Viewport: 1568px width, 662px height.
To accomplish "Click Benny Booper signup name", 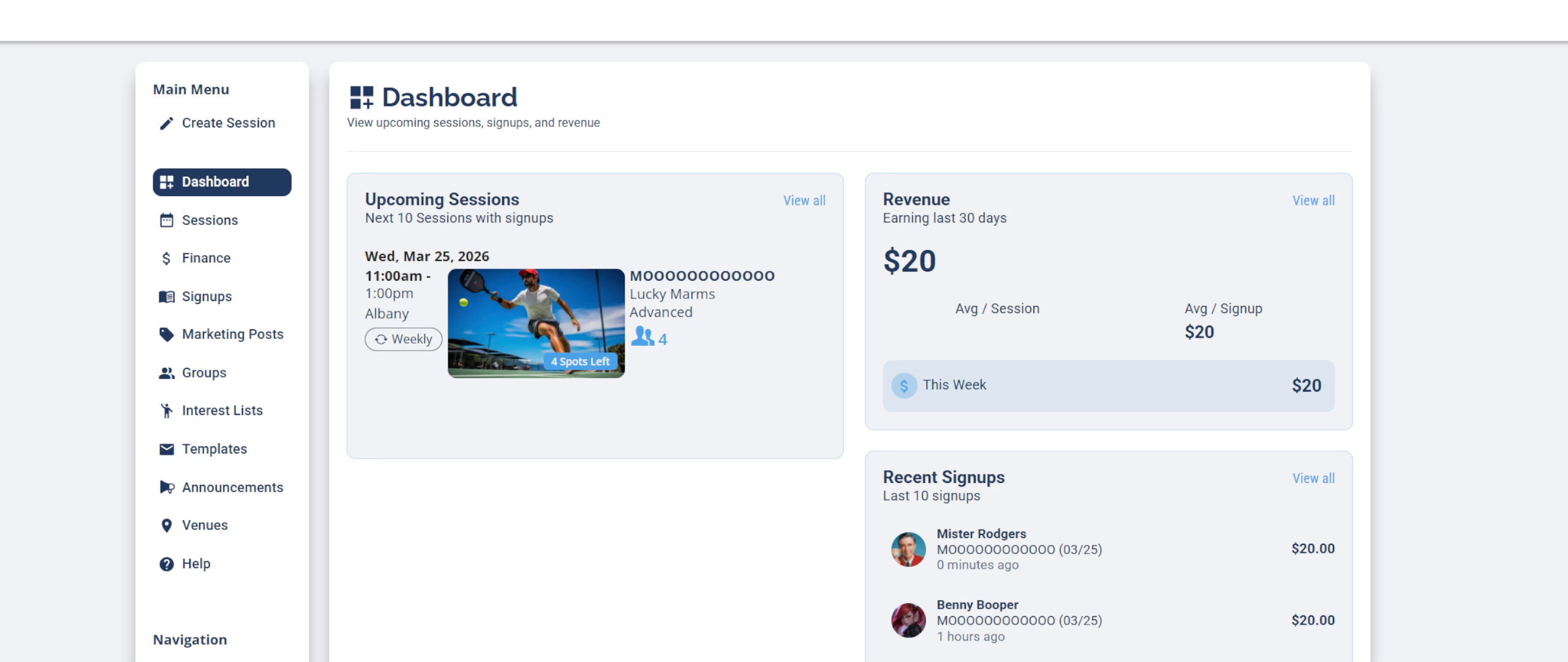I will (978, 605).
